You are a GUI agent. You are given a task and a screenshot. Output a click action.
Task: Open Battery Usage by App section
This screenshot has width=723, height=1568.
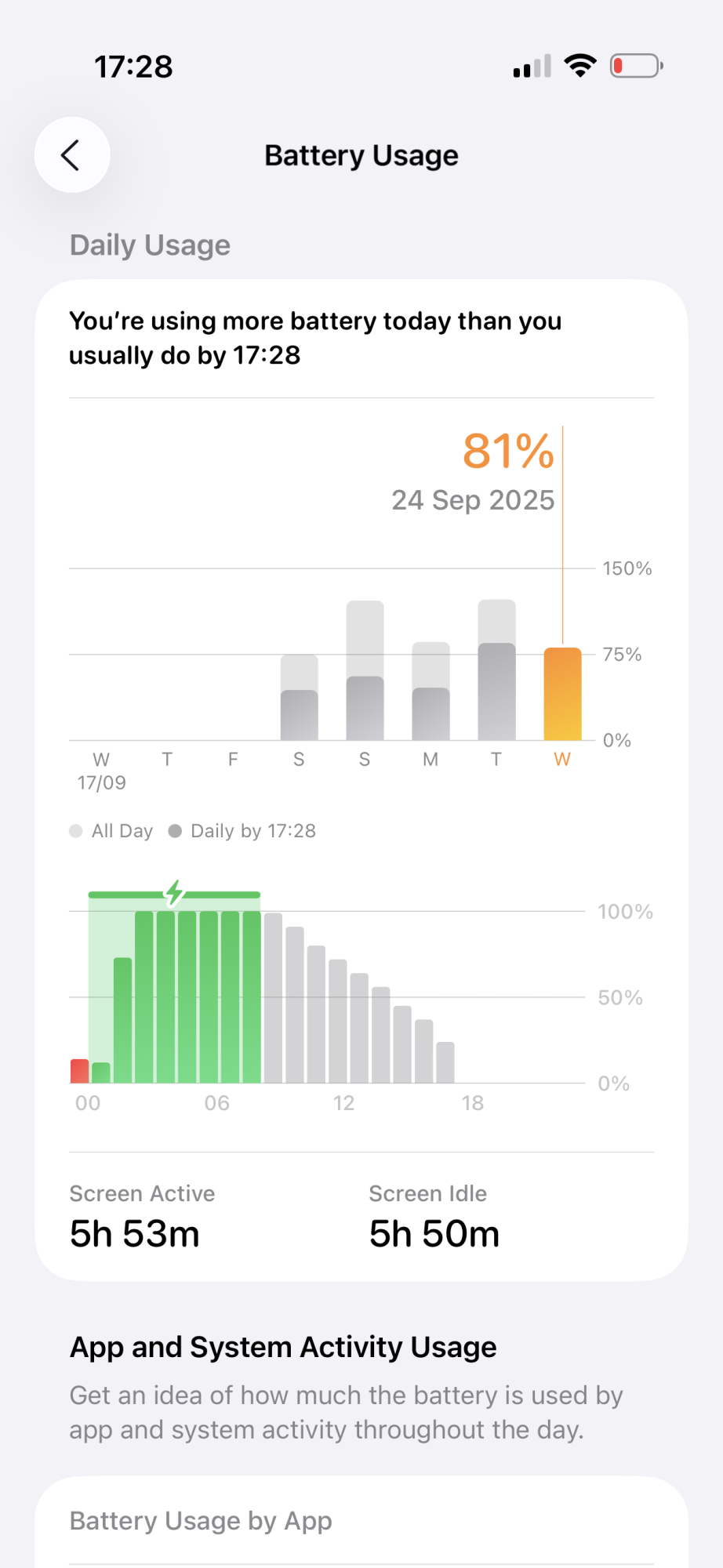[x=361, y=1521]
